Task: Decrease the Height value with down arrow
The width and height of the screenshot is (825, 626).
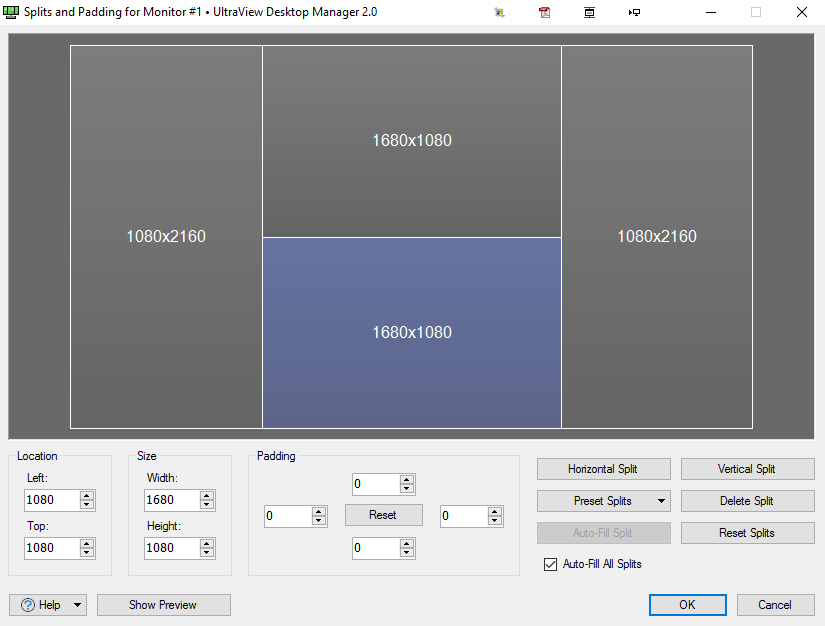Action: coord(207,552)
